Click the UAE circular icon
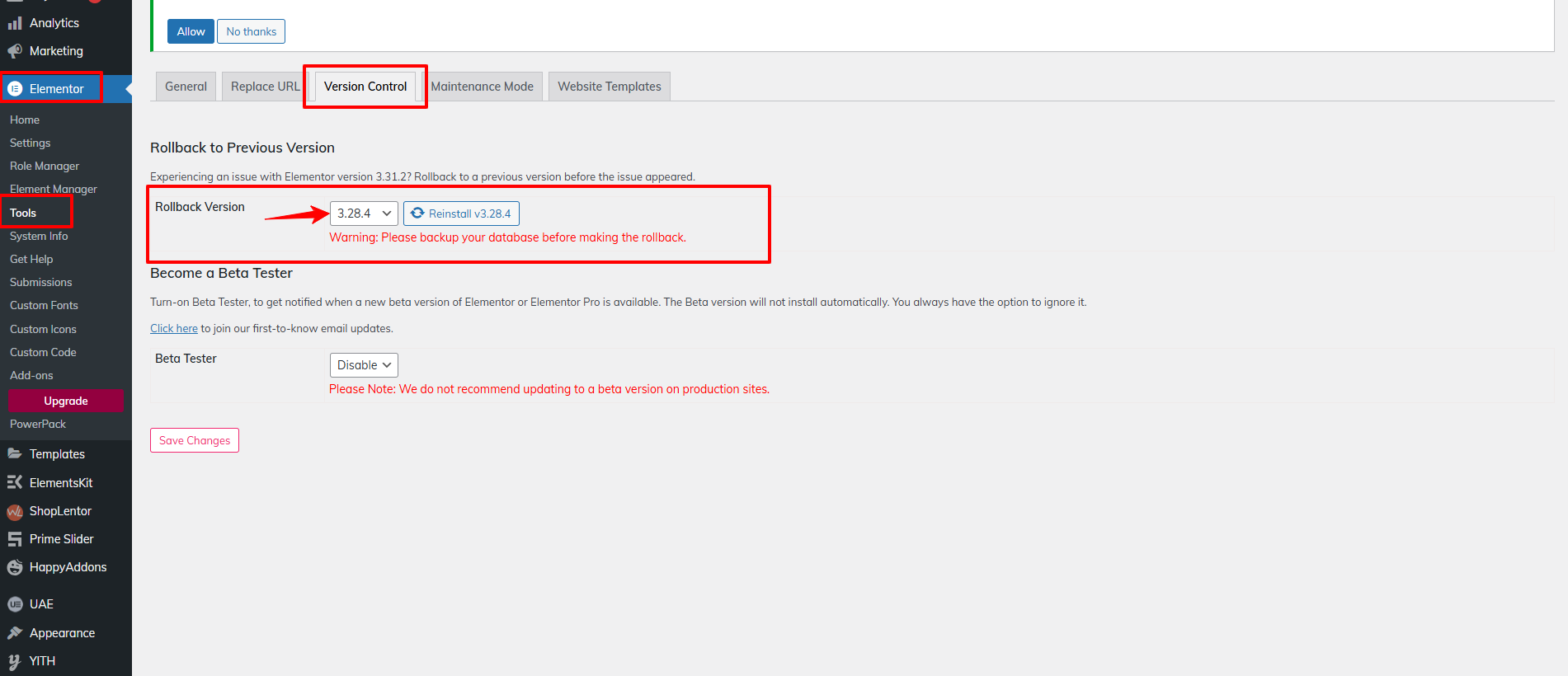 (x=15, y=604)
